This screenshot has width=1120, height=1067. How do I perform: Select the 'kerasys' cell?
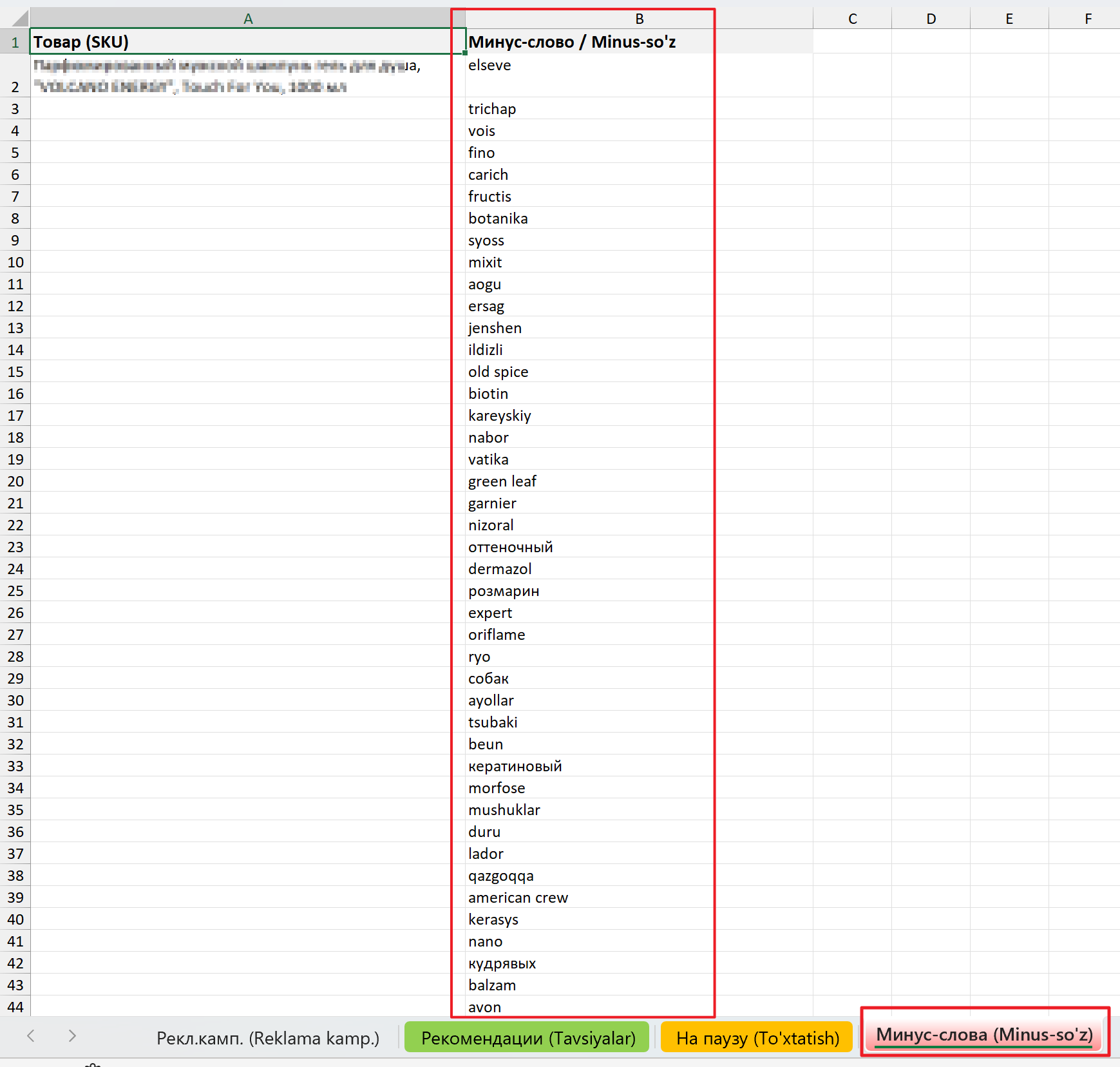click(639, 919)
